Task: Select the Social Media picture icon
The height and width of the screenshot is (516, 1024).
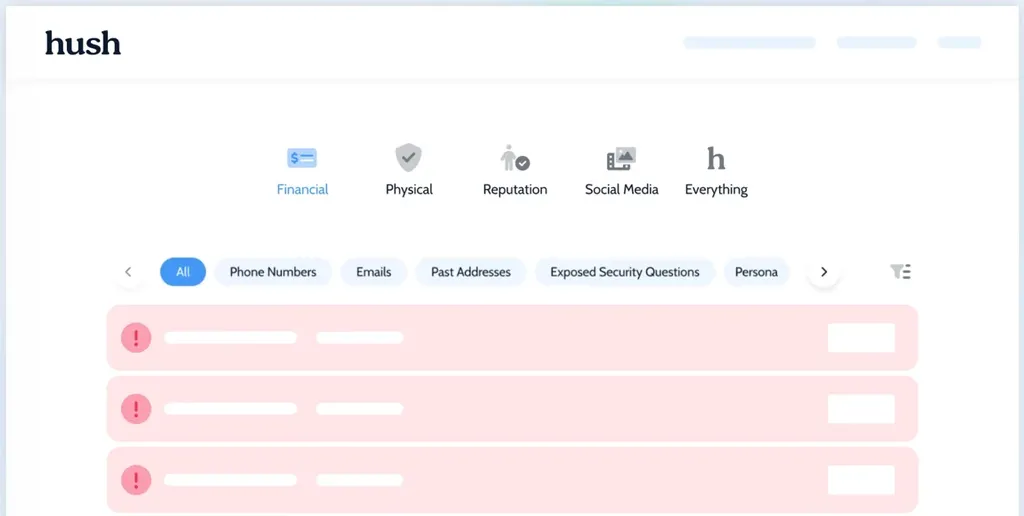Action: click(x=621, y=159)
